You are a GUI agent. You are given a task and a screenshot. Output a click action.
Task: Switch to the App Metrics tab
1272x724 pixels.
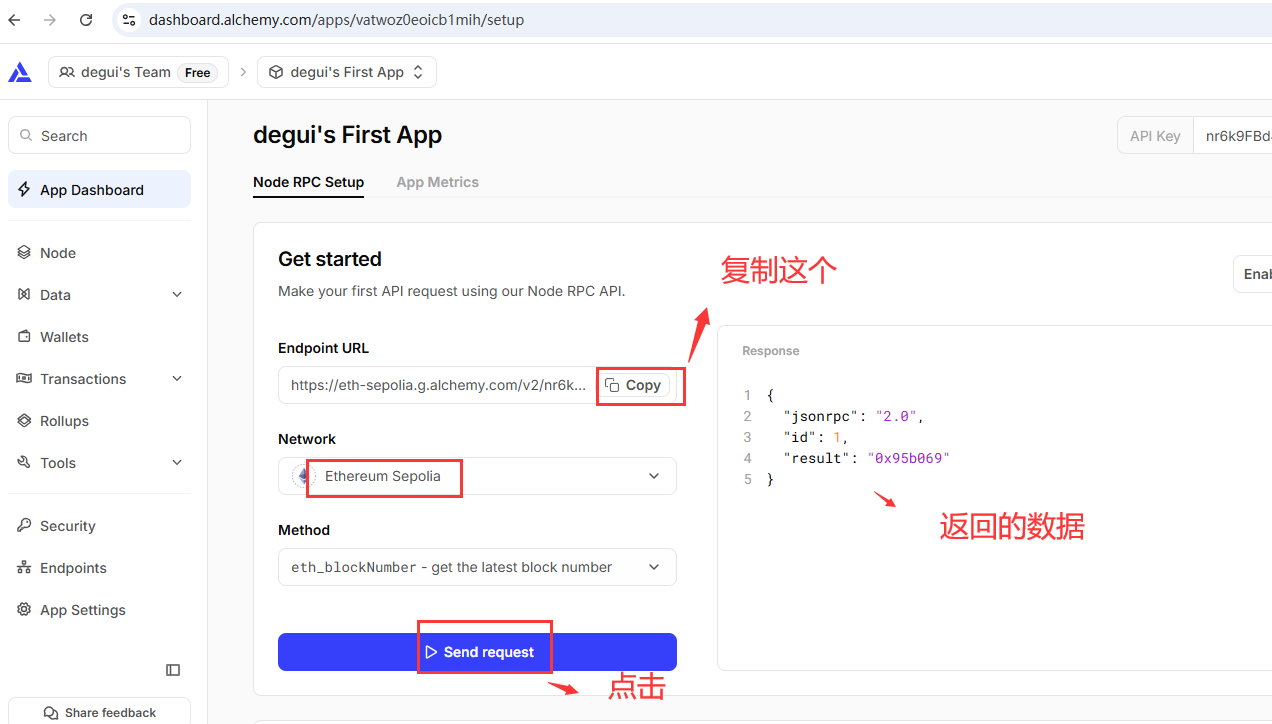[x=437, y=182]
